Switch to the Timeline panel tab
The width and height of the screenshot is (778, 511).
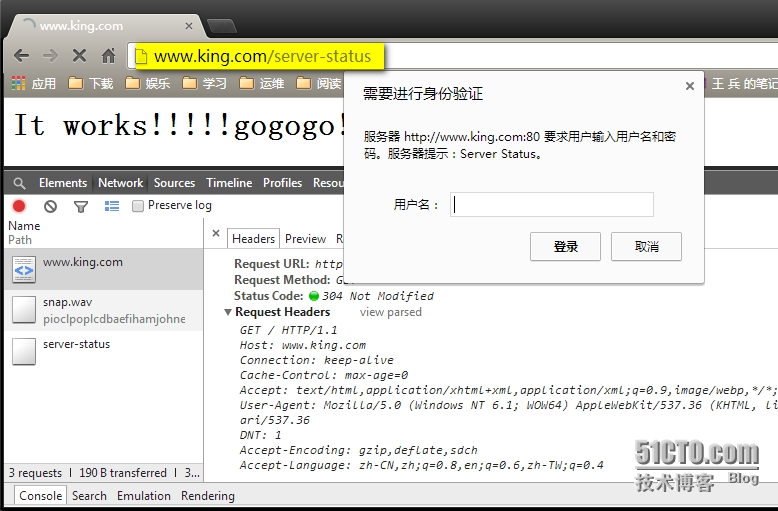[x=229, y=183]
